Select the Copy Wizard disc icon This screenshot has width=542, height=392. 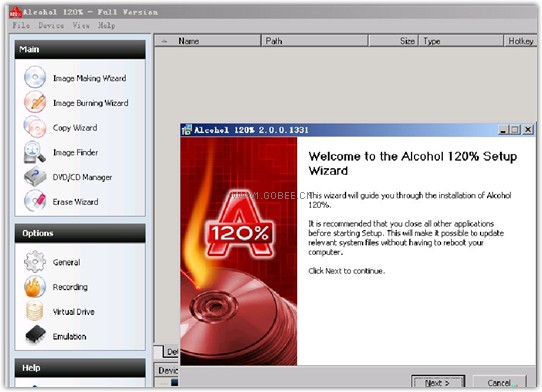[x=35, y=127]
